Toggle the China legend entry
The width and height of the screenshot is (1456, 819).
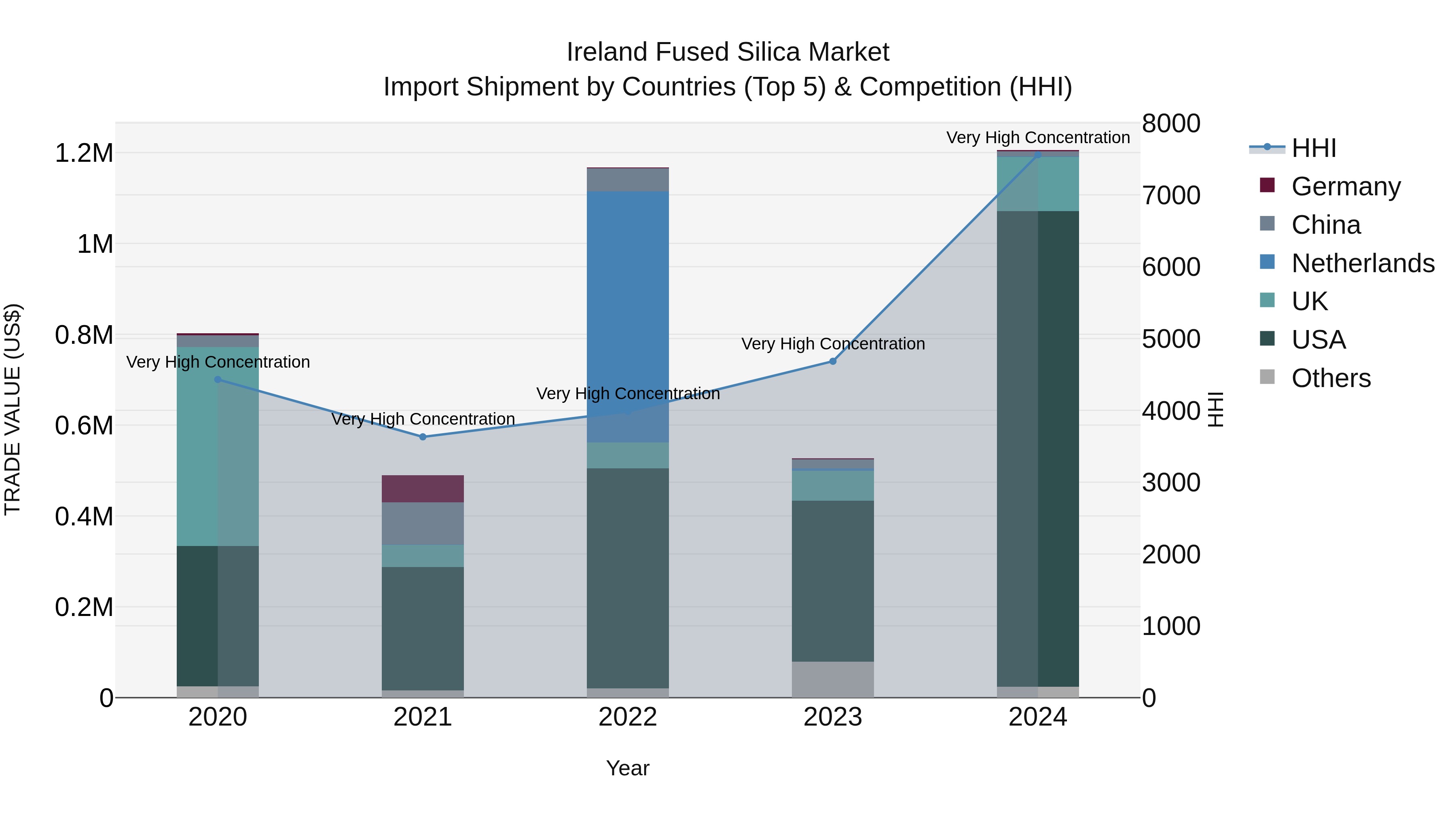tap(1310, 224)
